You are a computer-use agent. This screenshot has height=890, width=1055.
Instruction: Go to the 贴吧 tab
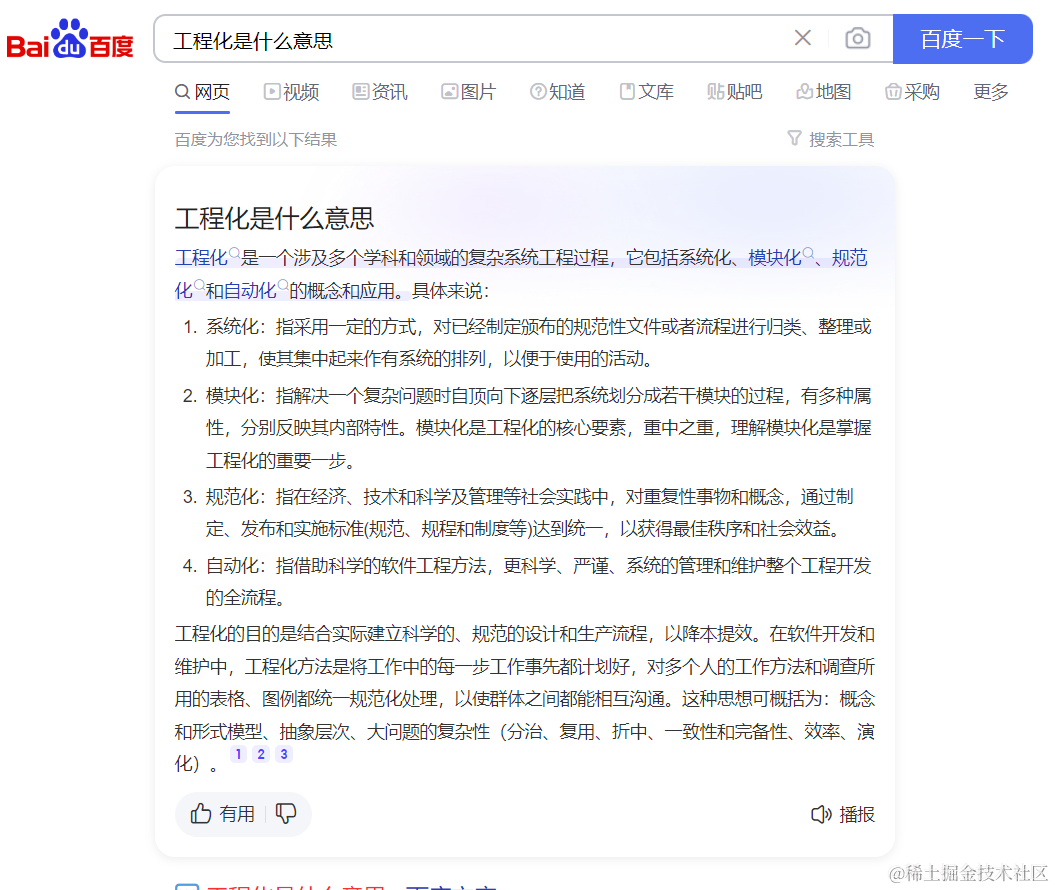click(735, 91)
